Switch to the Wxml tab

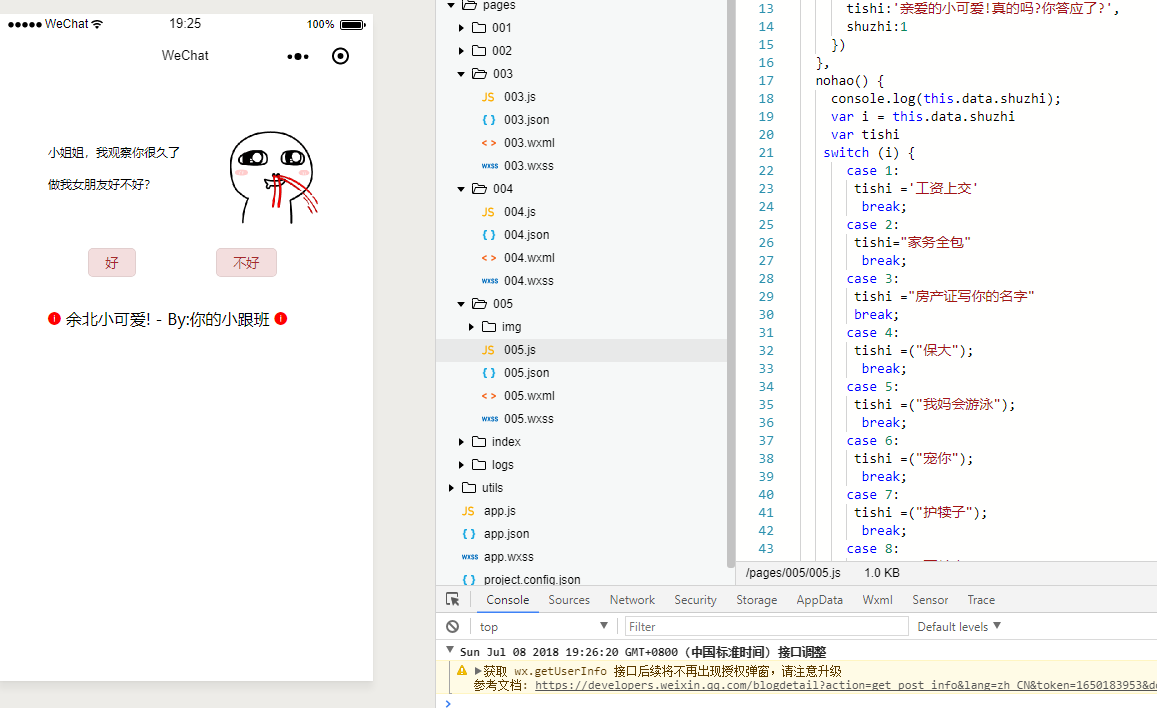(877, 600)
